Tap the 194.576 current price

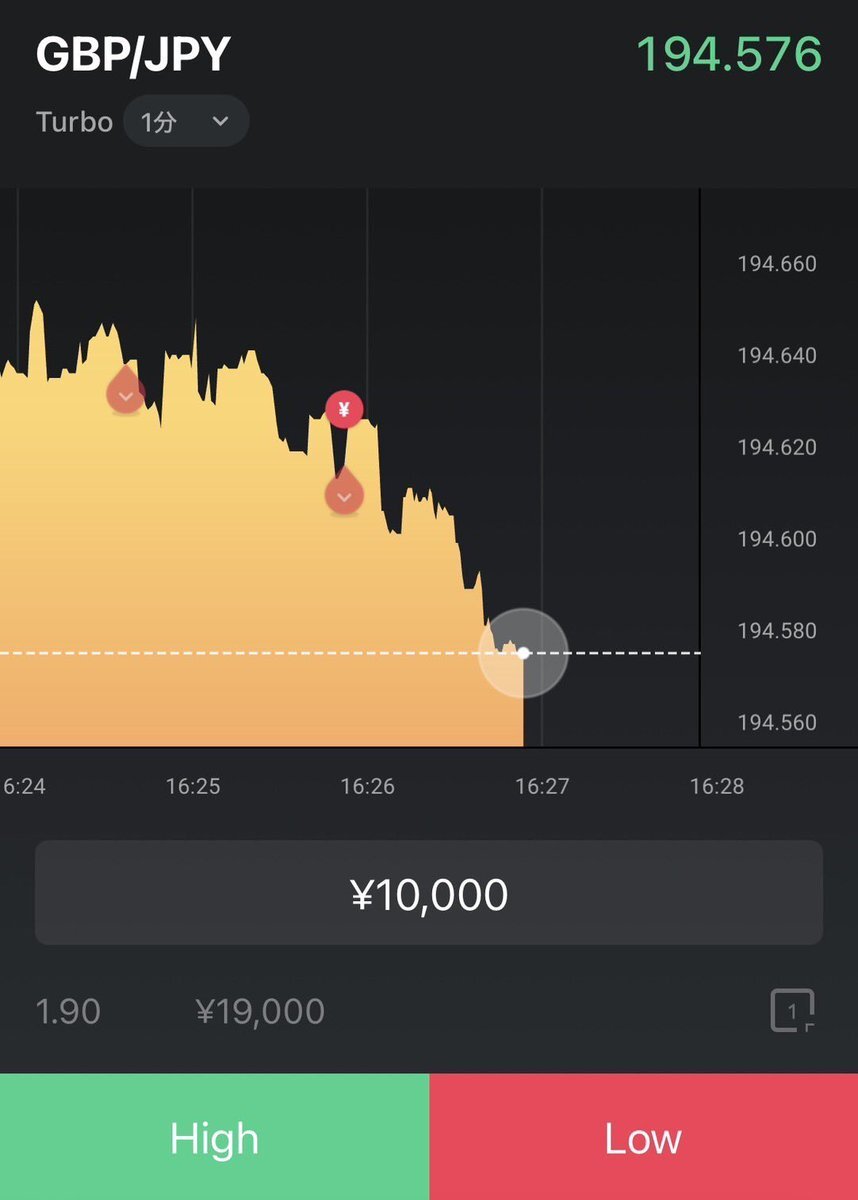tap(729, 54)
